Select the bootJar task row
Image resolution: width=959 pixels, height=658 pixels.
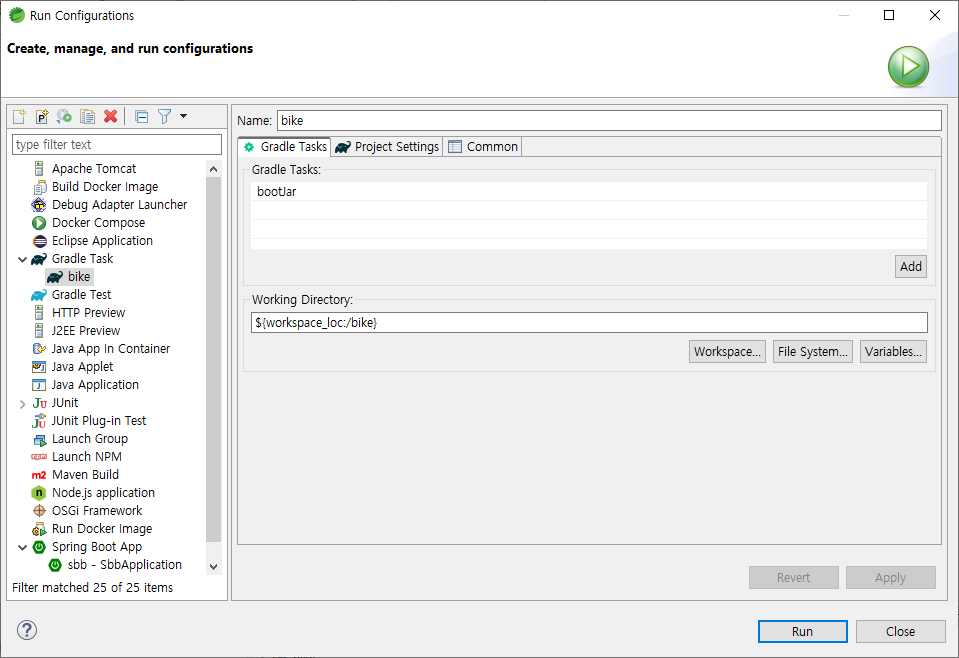click(589, 191)
